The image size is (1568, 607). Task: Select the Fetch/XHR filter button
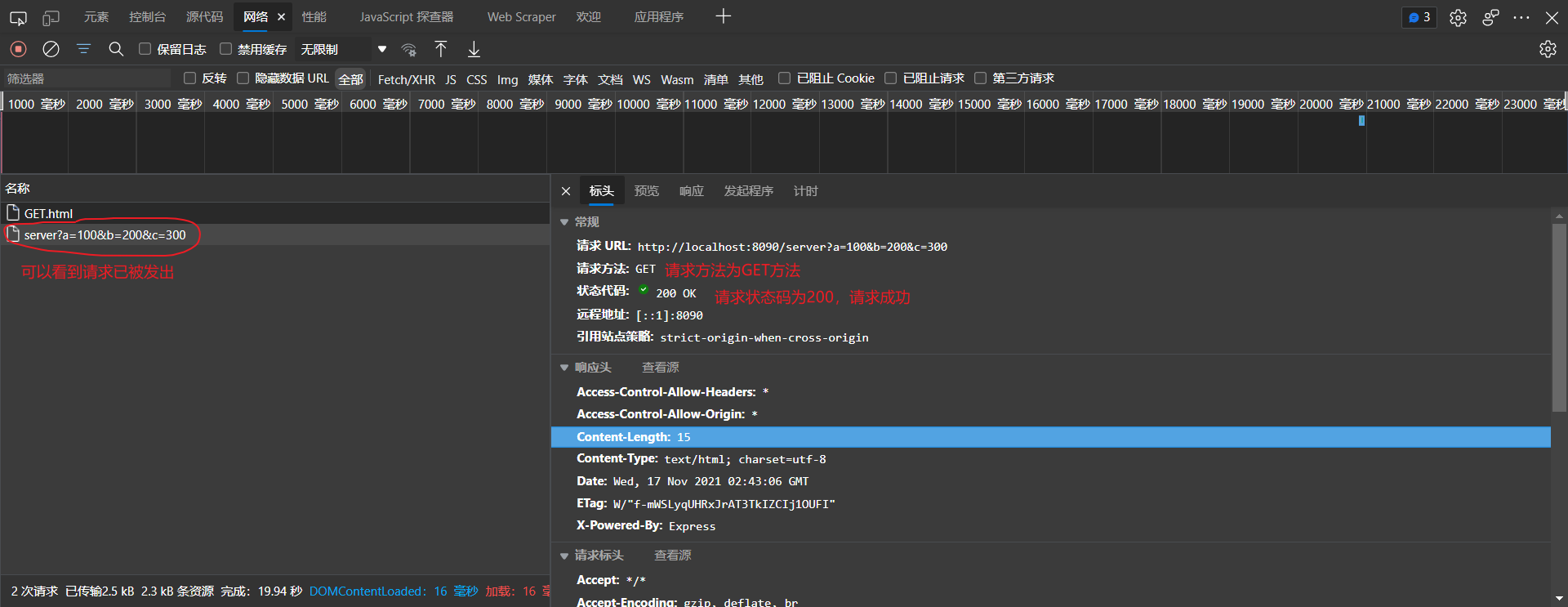(x=406, y=79)
